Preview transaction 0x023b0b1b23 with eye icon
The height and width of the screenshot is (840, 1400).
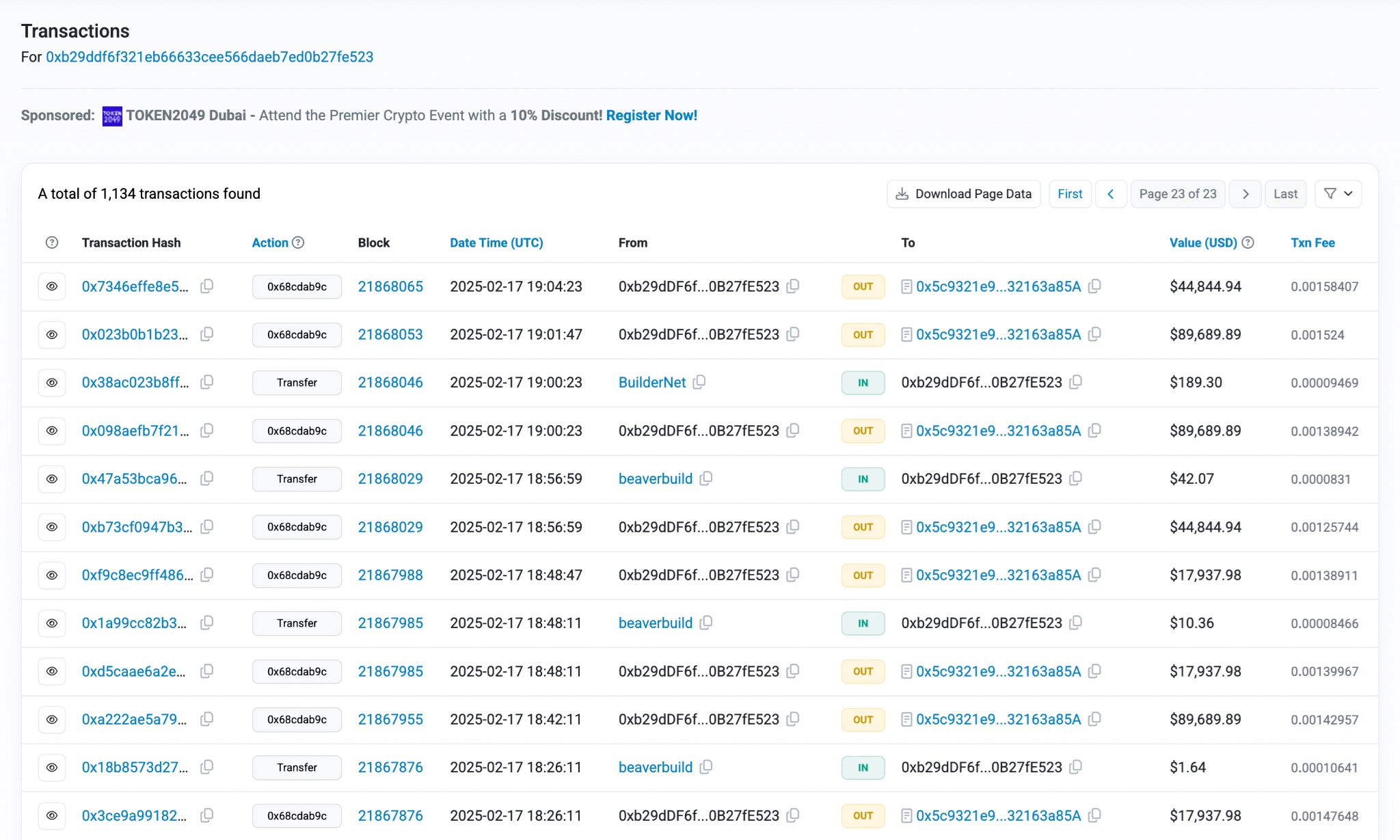pos(52,334)
